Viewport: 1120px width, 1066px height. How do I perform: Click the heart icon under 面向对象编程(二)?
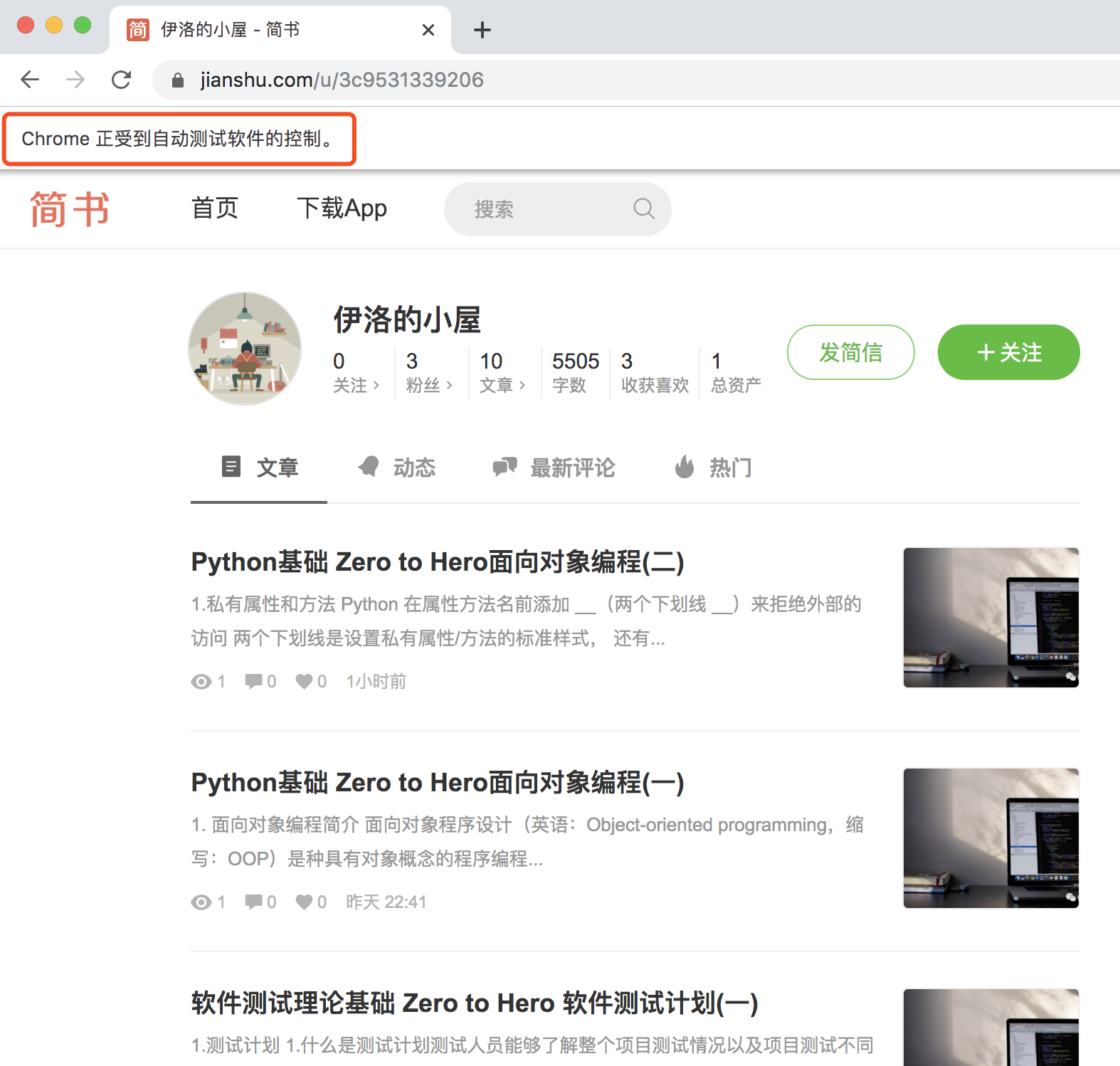[x=304, y=682]
